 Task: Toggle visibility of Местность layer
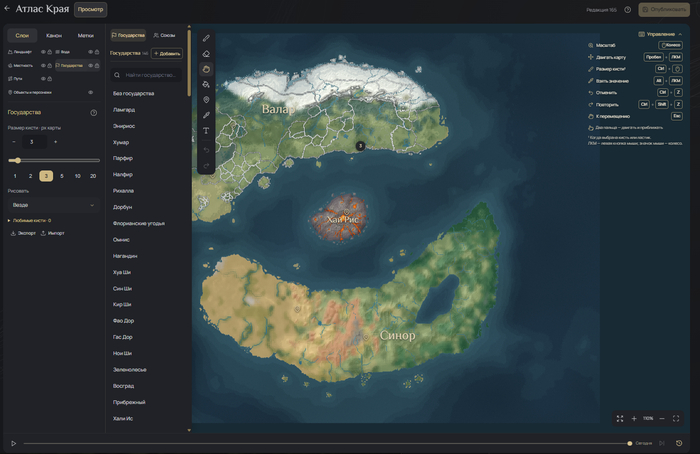coord(43,66)
